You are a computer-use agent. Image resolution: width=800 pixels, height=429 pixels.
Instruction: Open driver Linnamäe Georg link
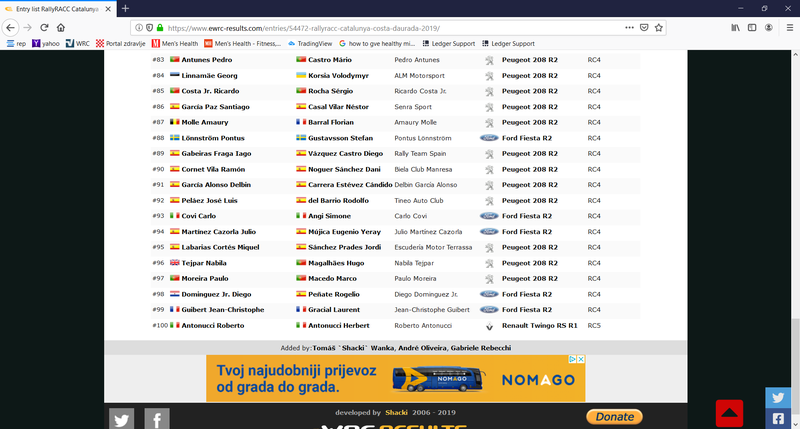(209, 75)
